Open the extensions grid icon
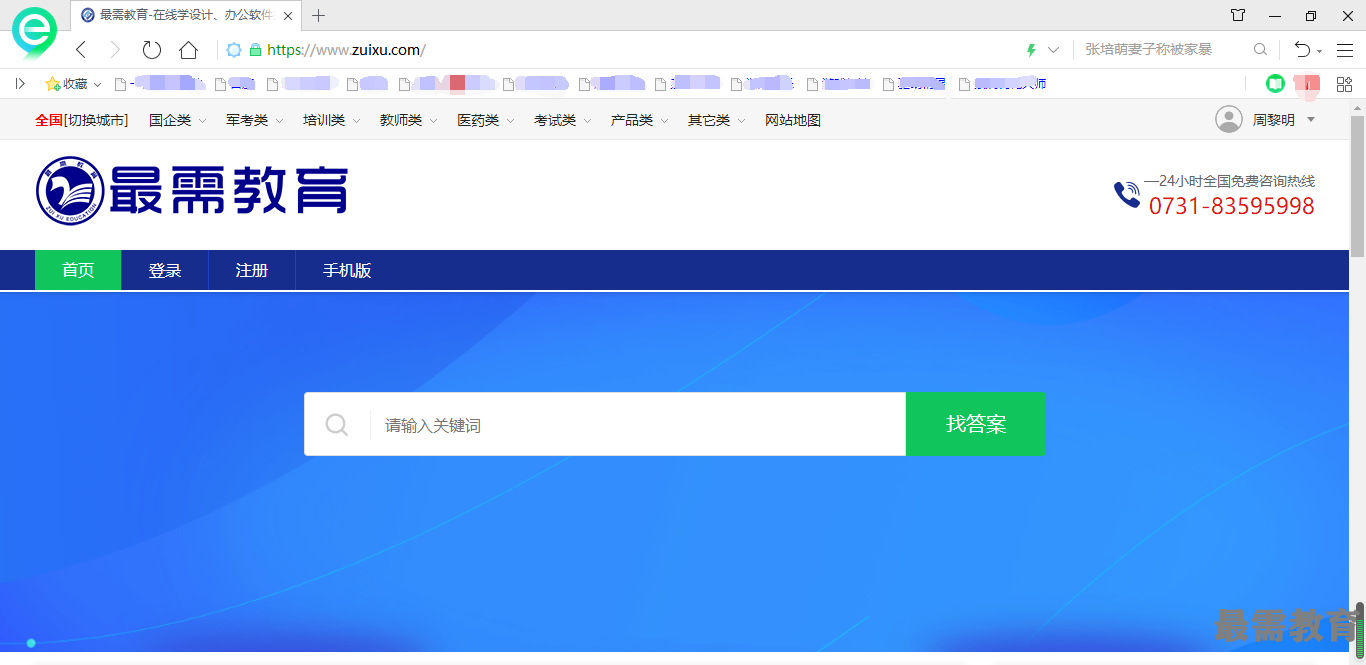This screenshot has height=665, width=1366. pyautogui.click(x=1344, y=84)
